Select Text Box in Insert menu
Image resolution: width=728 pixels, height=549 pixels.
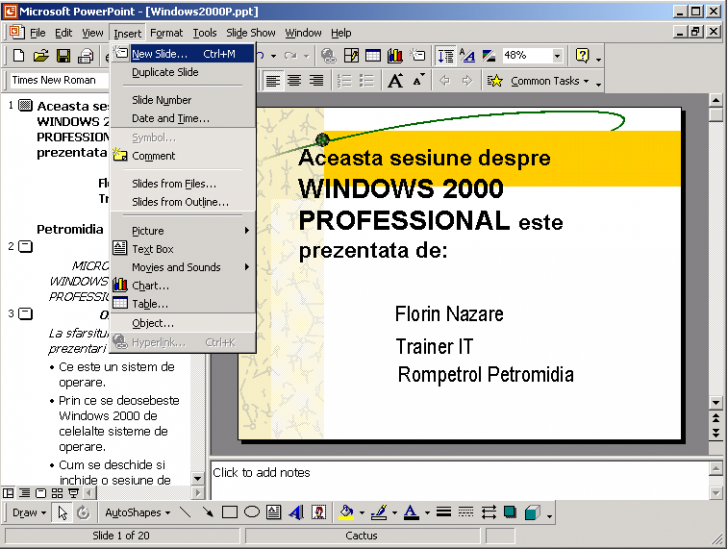coord(183,249)
